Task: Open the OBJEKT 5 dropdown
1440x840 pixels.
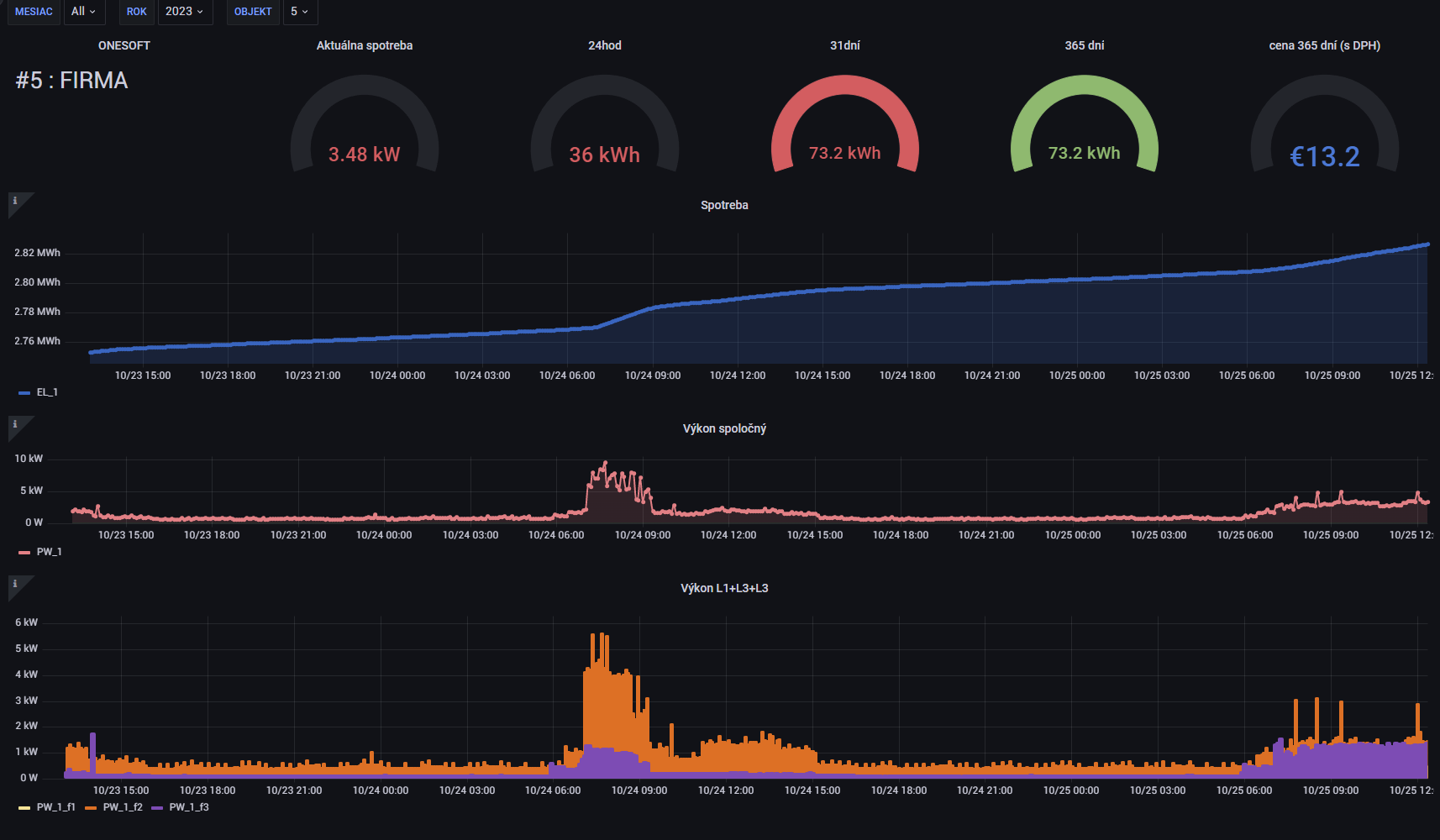Action: click(299, 12)
